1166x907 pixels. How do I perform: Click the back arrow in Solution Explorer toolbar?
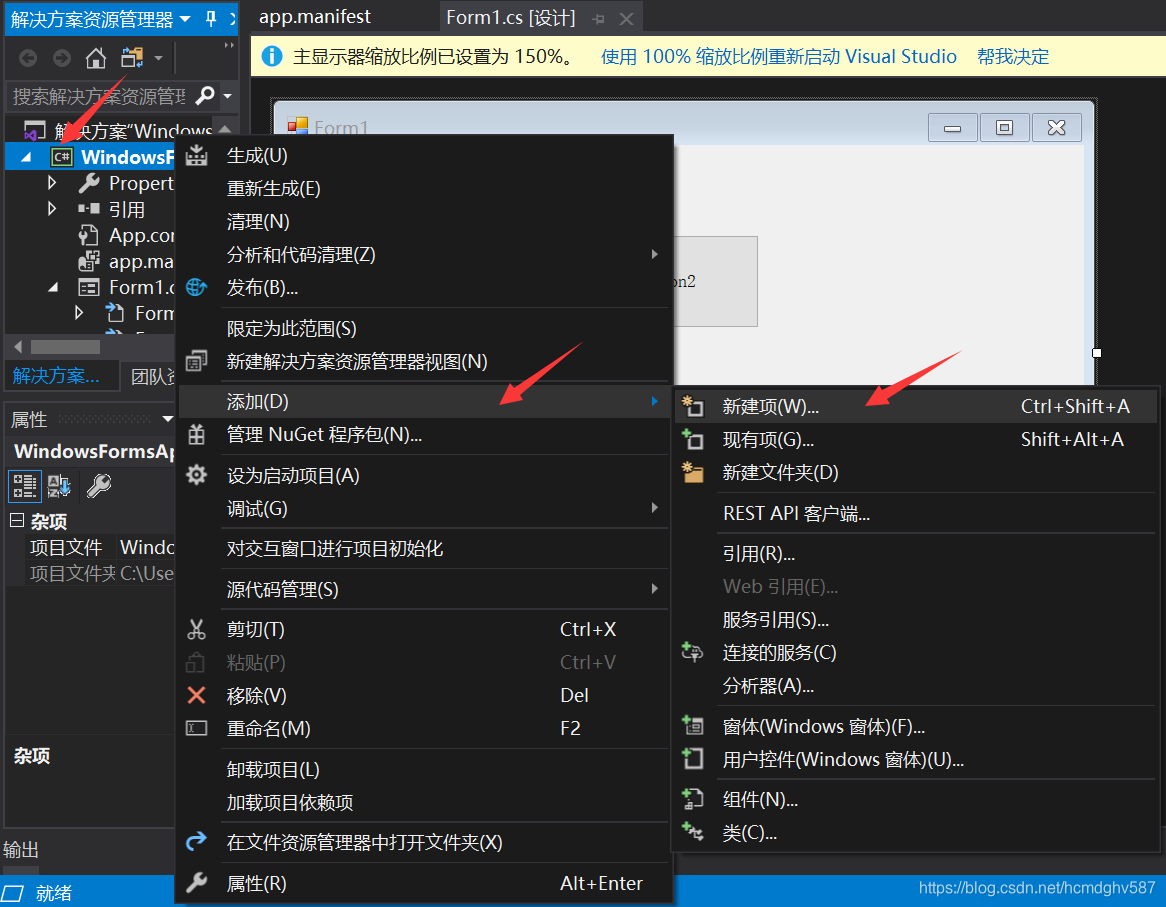tap(28, 58)
